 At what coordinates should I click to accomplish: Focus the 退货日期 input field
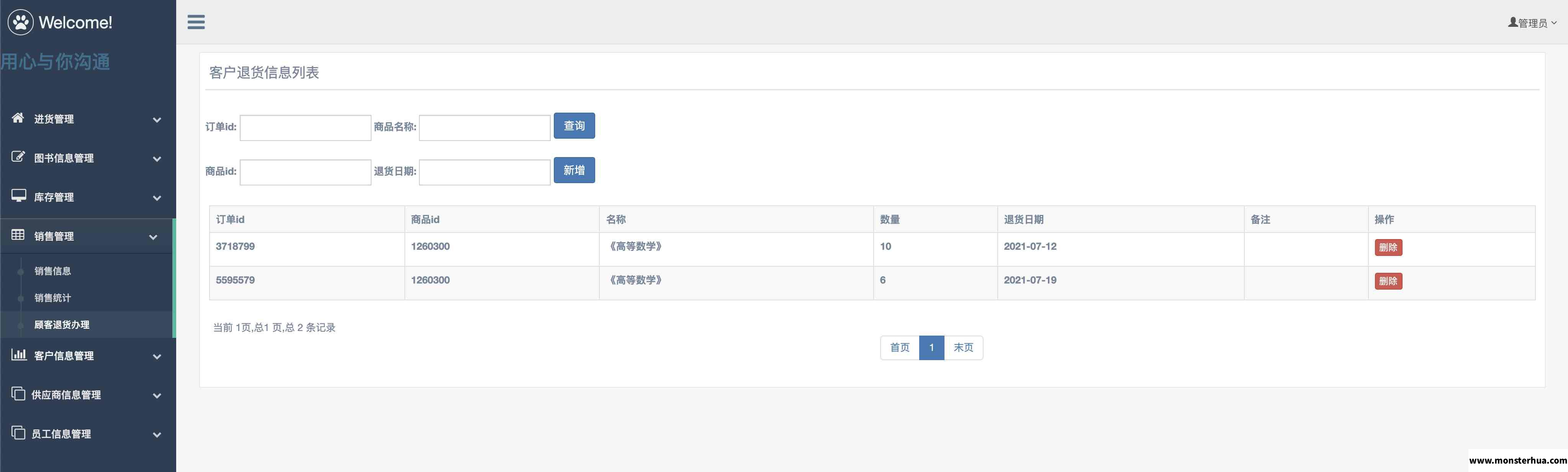[485, 172]
